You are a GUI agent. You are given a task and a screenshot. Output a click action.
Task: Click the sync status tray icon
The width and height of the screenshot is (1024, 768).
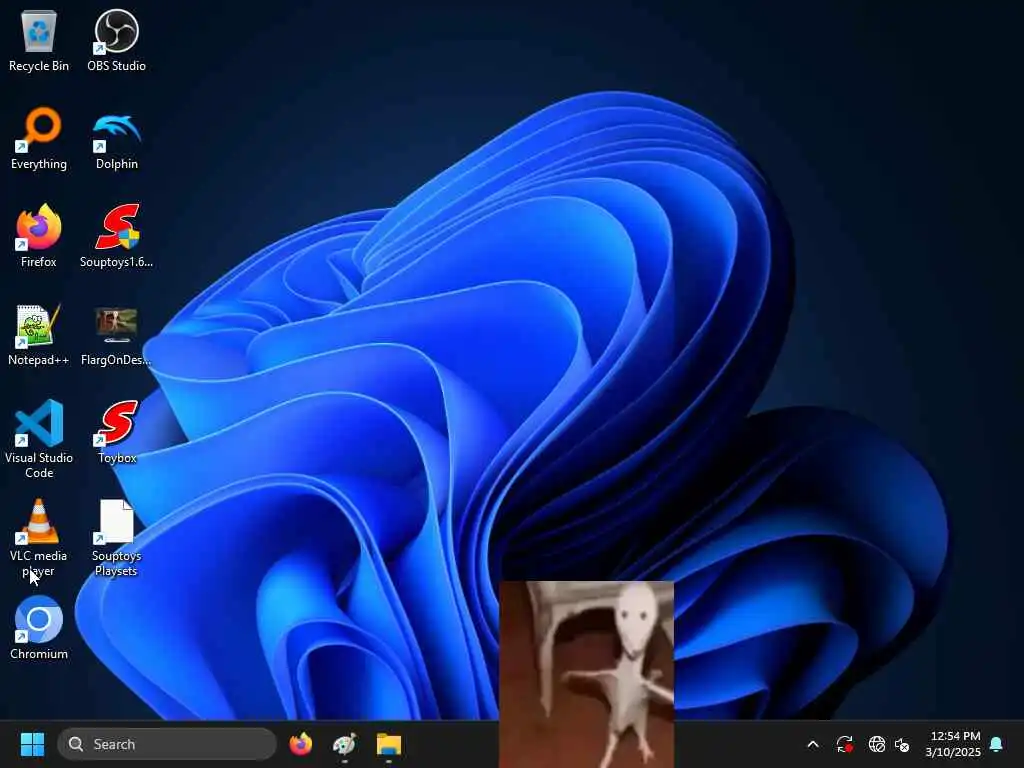tap(844, 744)
